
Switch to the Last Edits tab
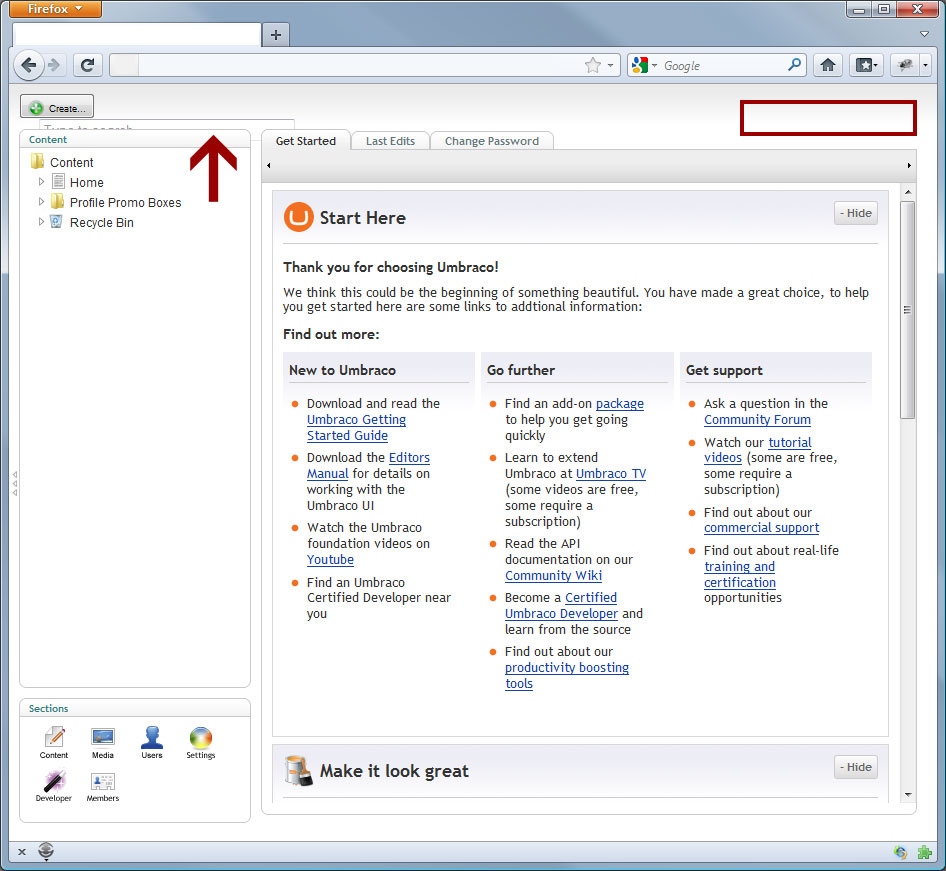(x=390, y=141)
